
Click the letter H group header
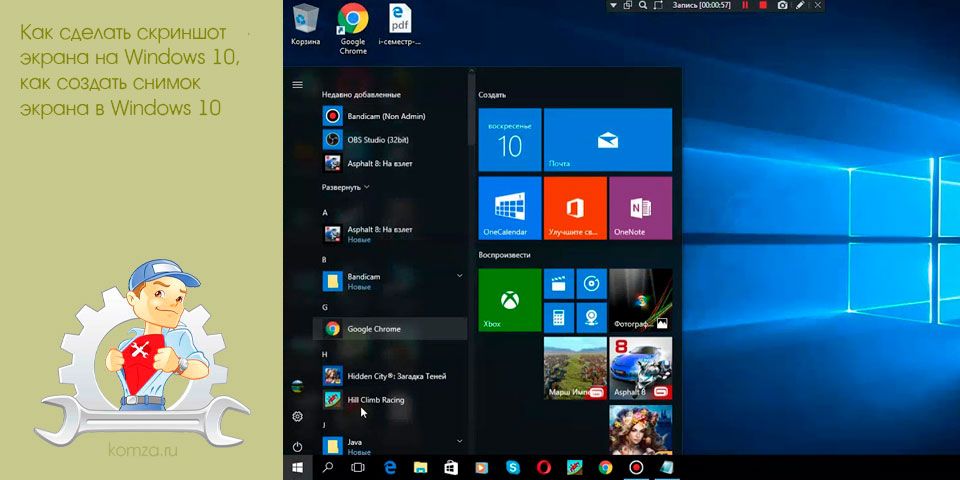tap(325, 354)
